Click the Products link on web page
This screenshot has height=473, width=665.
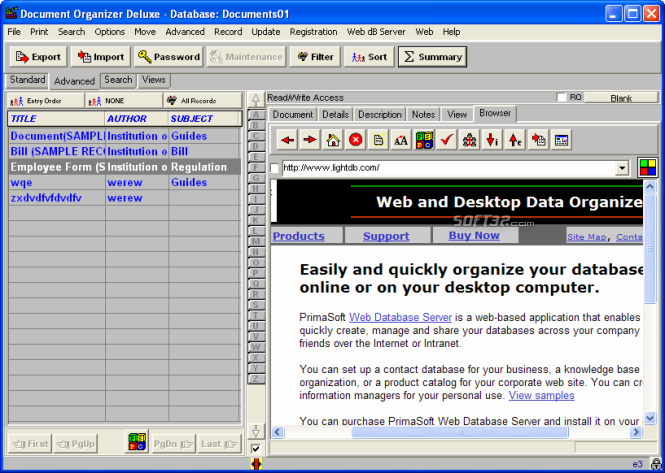click(x=299, y=236)
